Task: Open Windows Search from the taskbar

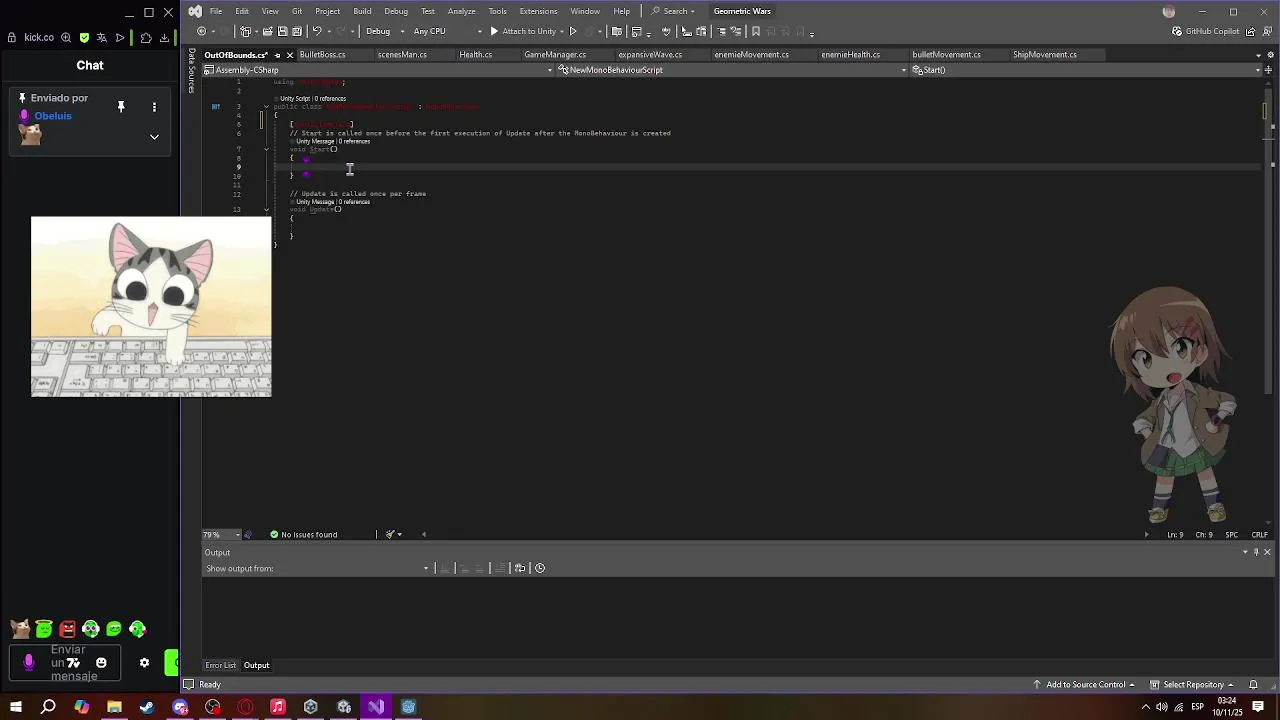Action: 48,707
